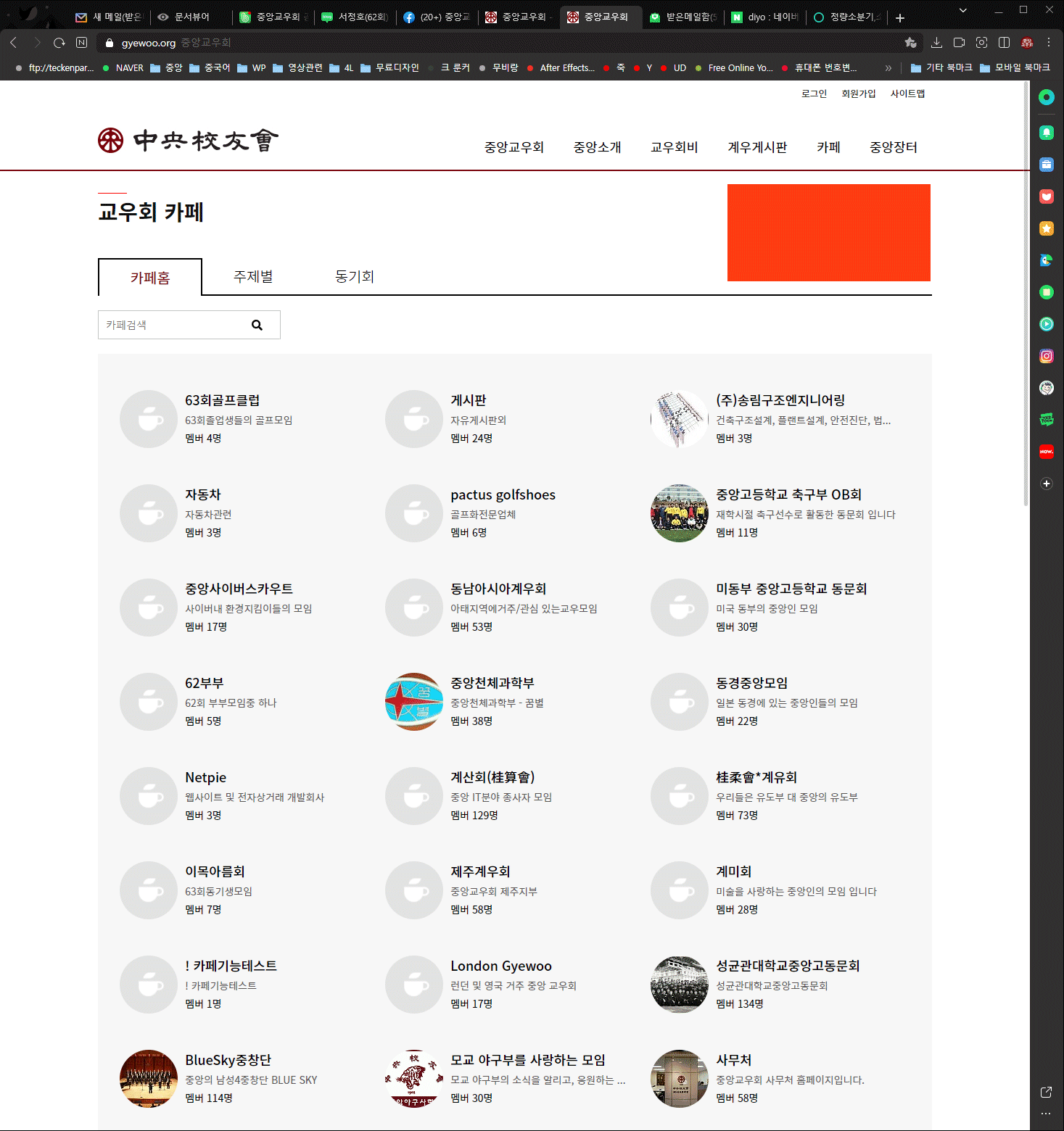Click the 중앙천체과학부 cafe thumbnail
This screenshot has width=1064, height=1131.
tap(414, 702)
